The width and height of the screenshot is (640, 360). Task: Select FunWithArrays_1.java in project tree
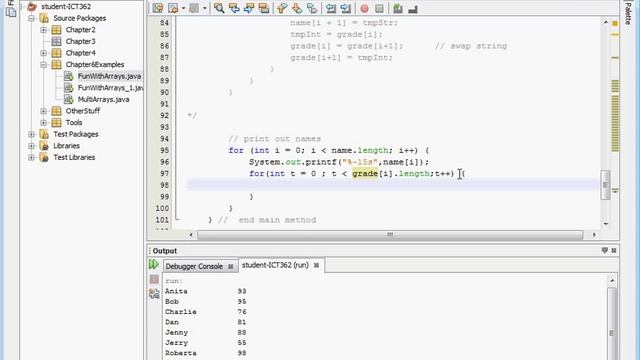pyautogui.click(x=110, y=88)
